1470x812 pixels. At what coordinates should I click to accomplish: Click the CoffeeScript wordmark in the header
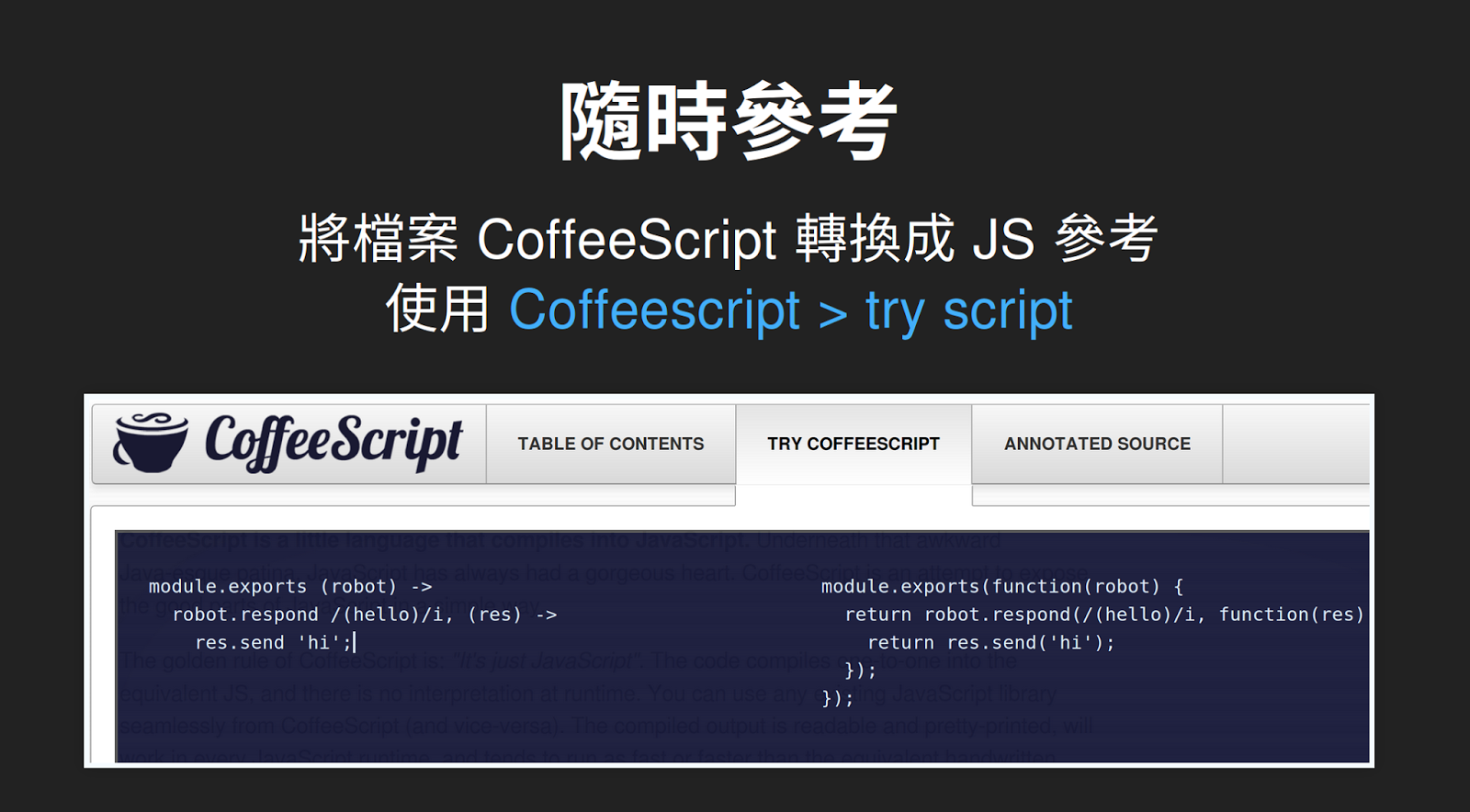pyautogui.click(x=333, y=442)
